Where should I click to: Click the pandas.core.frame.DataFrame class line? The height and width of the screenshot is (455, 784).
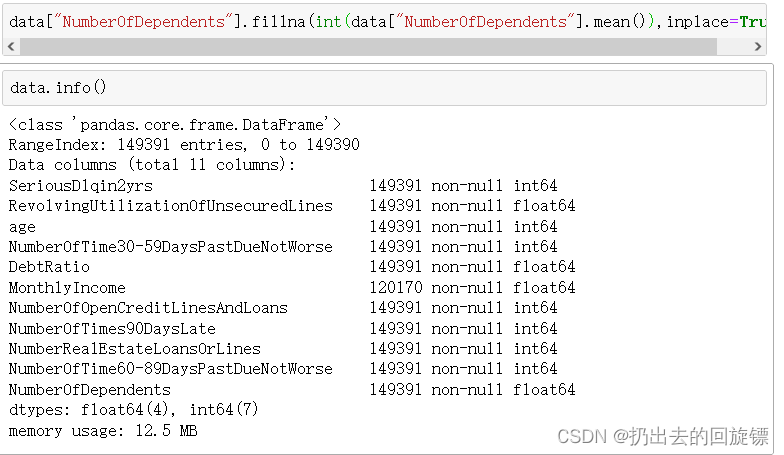point(174,124)
